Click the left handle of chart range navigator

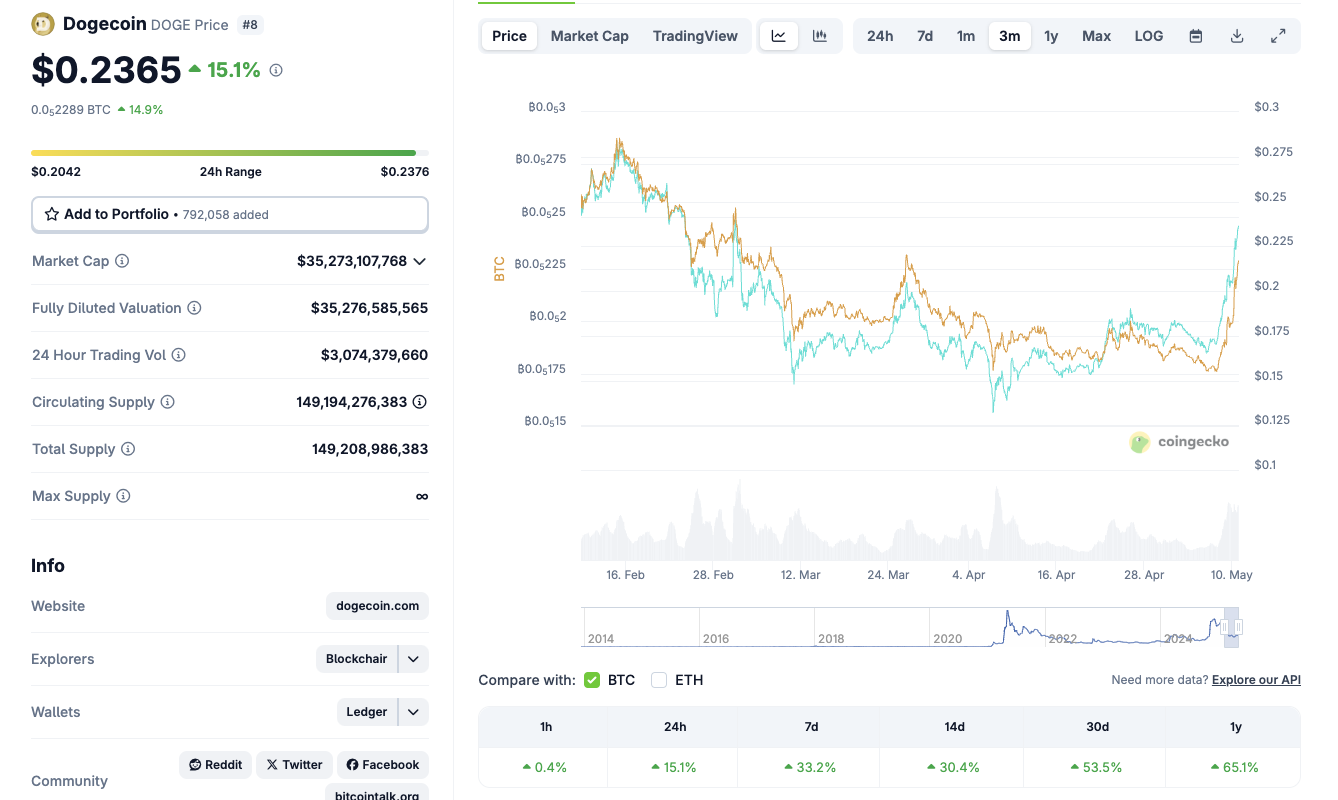(x=1224, y=628)
